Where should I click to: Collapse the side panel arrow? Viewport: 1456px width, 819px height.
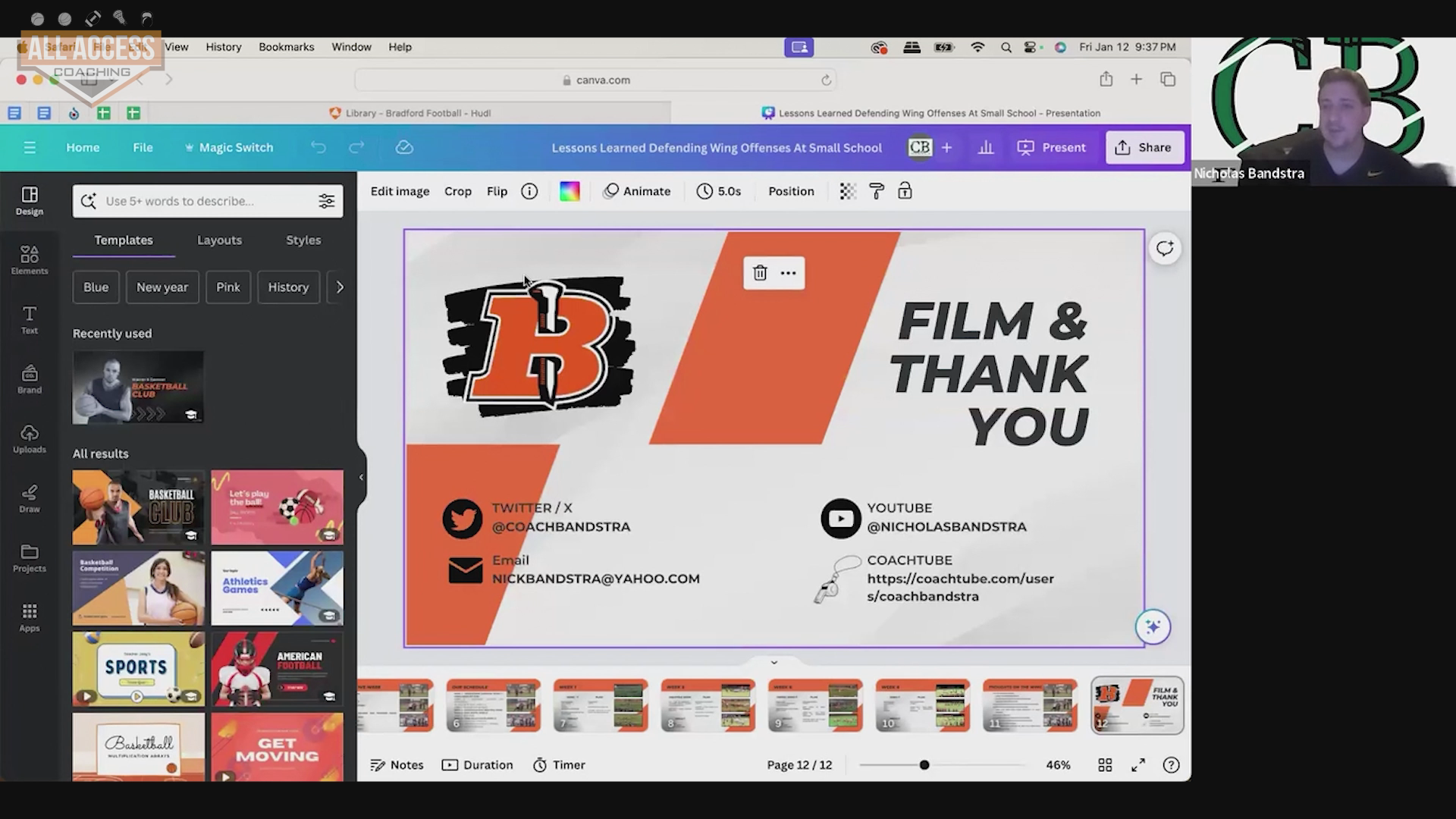361,477
